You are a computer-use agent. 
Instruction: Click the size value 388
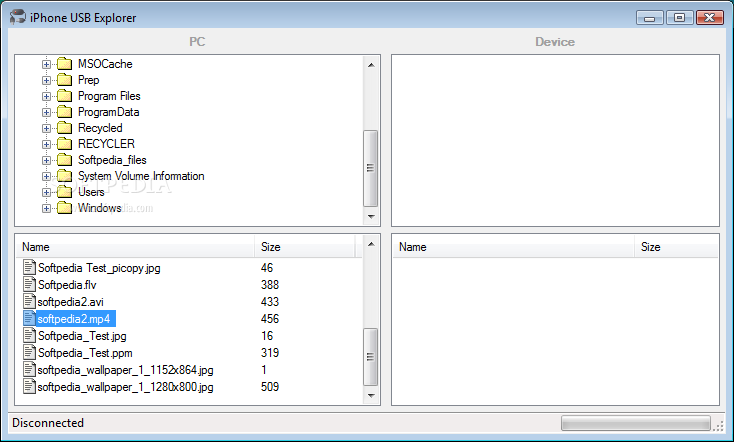[270, 285]
